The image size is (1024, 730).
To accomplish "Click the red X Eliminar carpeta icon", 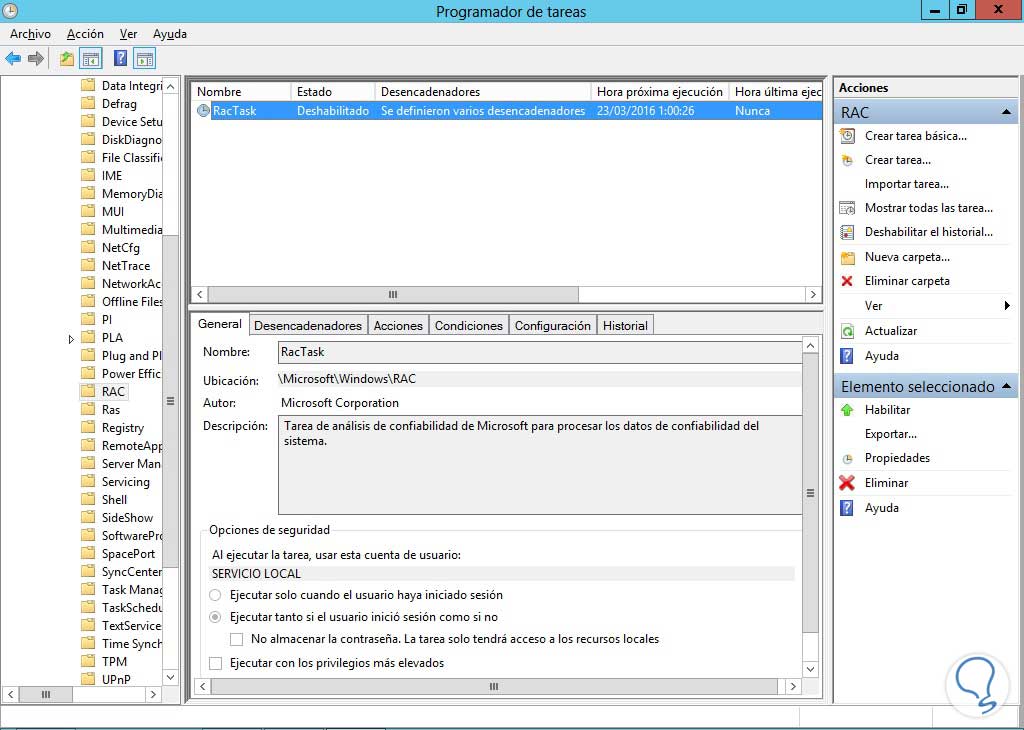I will [x=847, y=281].
